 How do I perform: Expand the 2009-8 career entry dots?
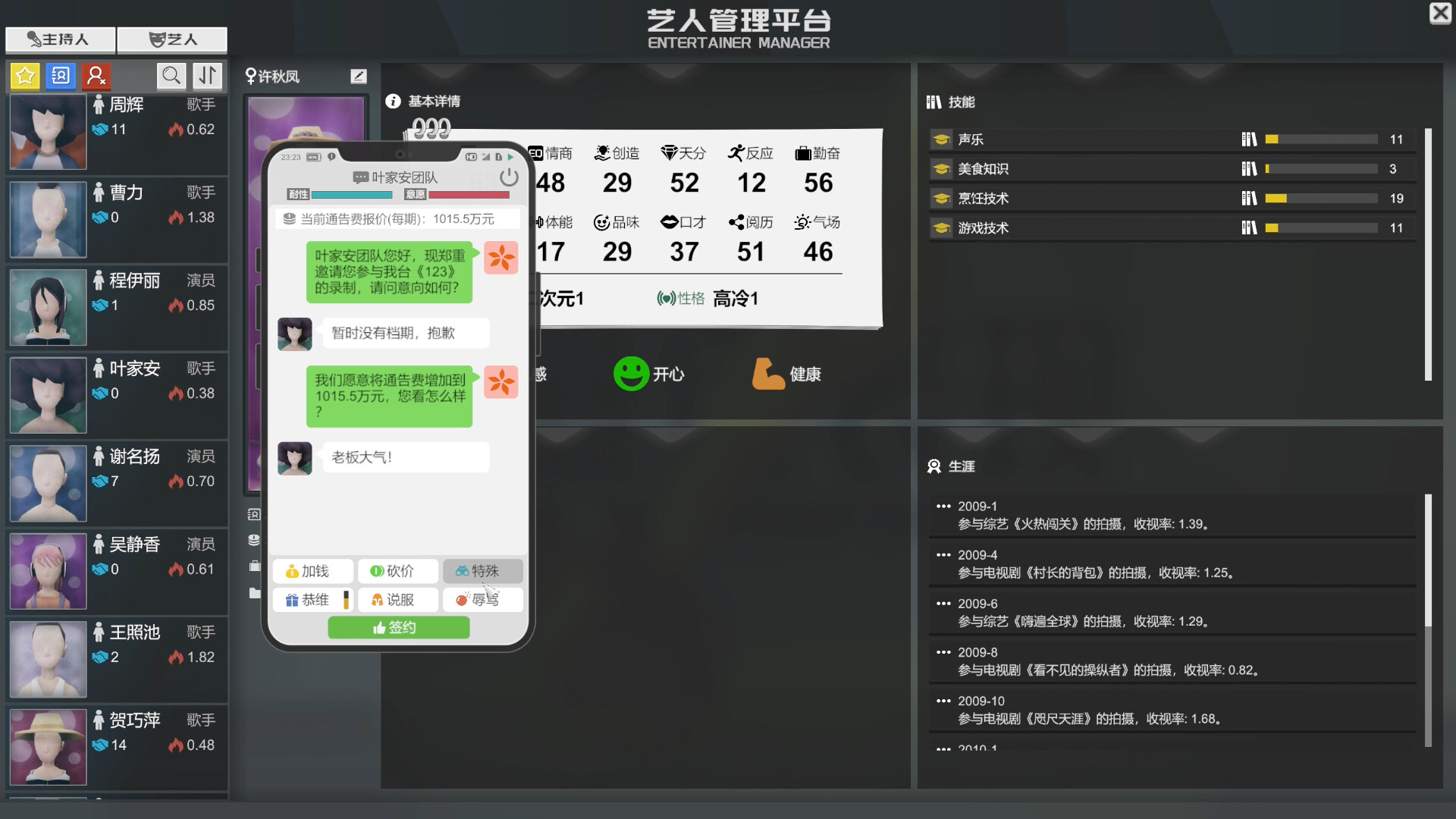(x=943, y=652)
